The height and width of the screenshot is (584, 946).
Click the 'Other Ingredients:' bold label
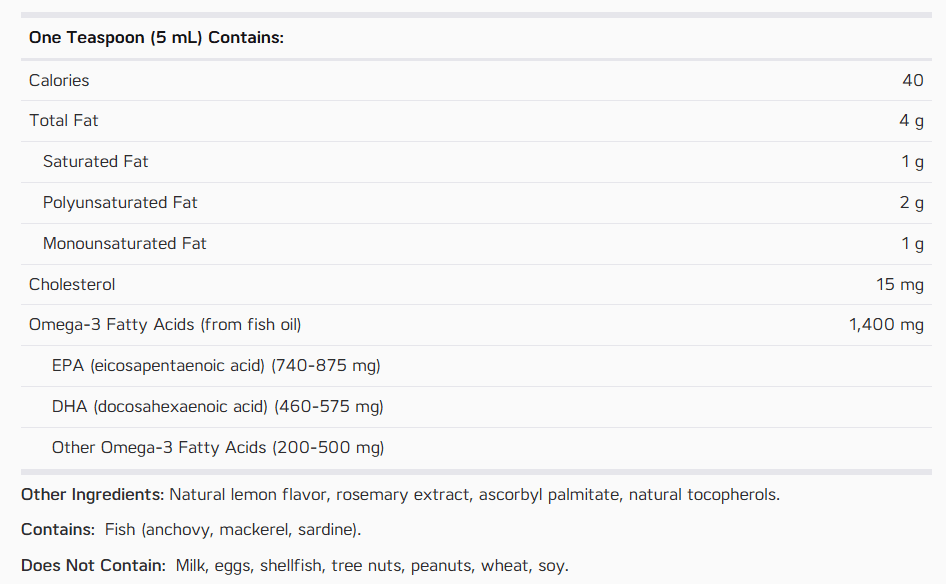click(92, 495)
